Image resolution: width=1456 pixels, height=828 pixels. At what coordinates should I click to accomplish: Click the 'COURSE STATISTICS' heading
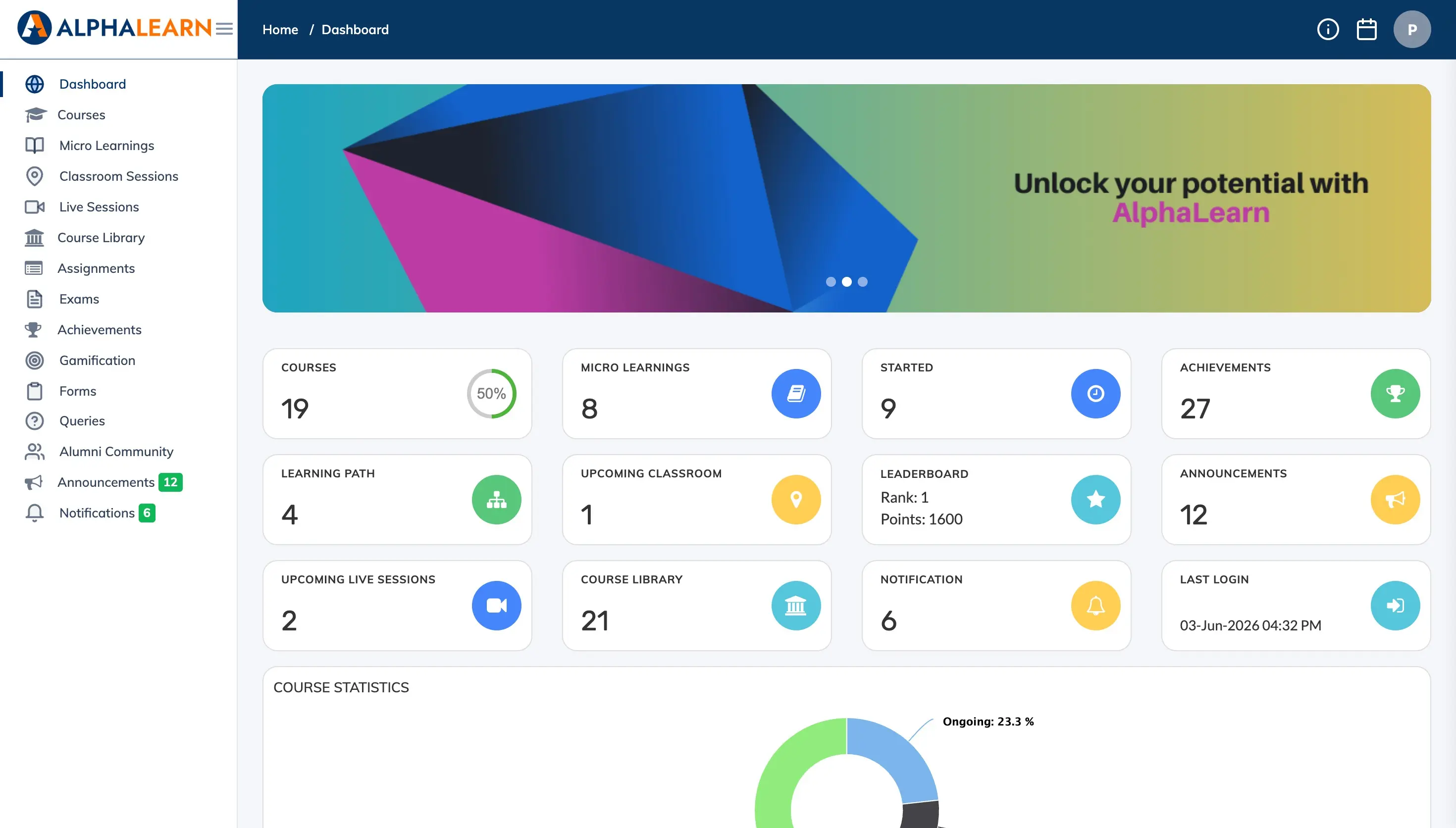click(x=341, y=687)
